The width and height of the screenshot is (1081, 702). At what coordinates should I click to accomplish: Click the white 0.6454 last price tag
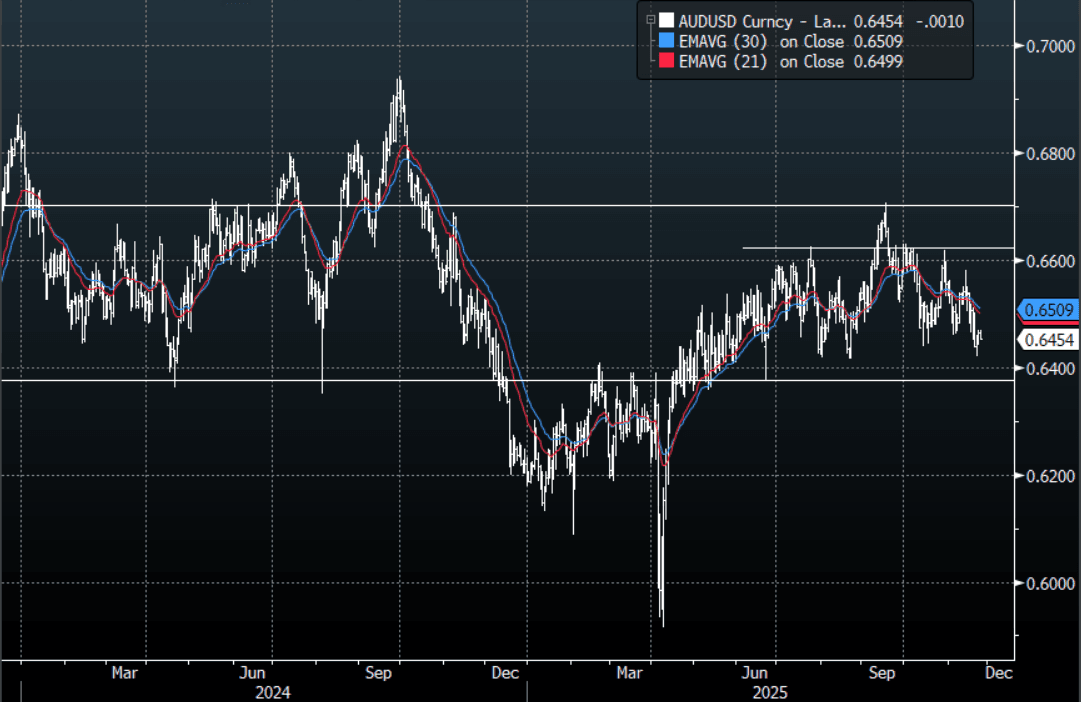click(1047, 341)
